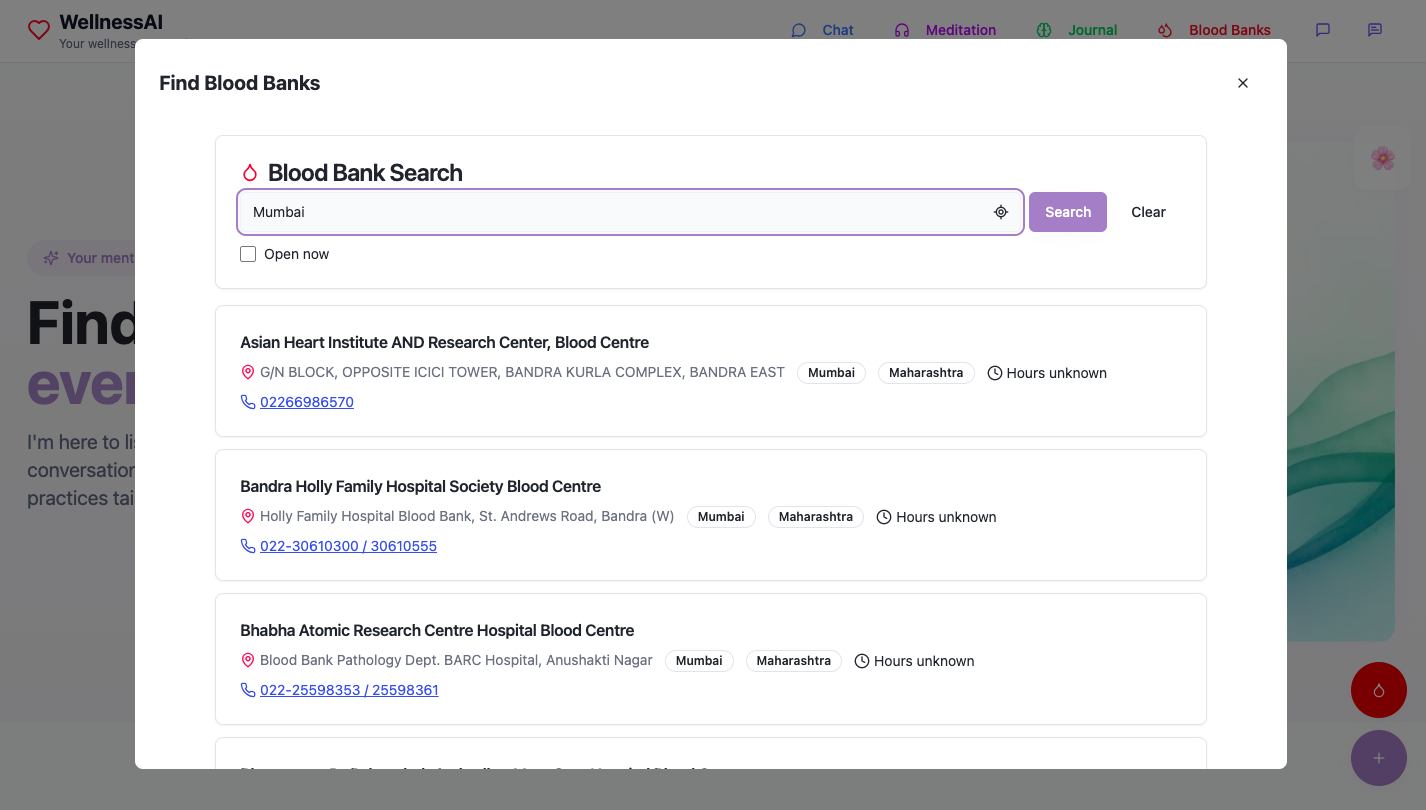
Task: Clear the blood bank search
Action: [1148, 212]
